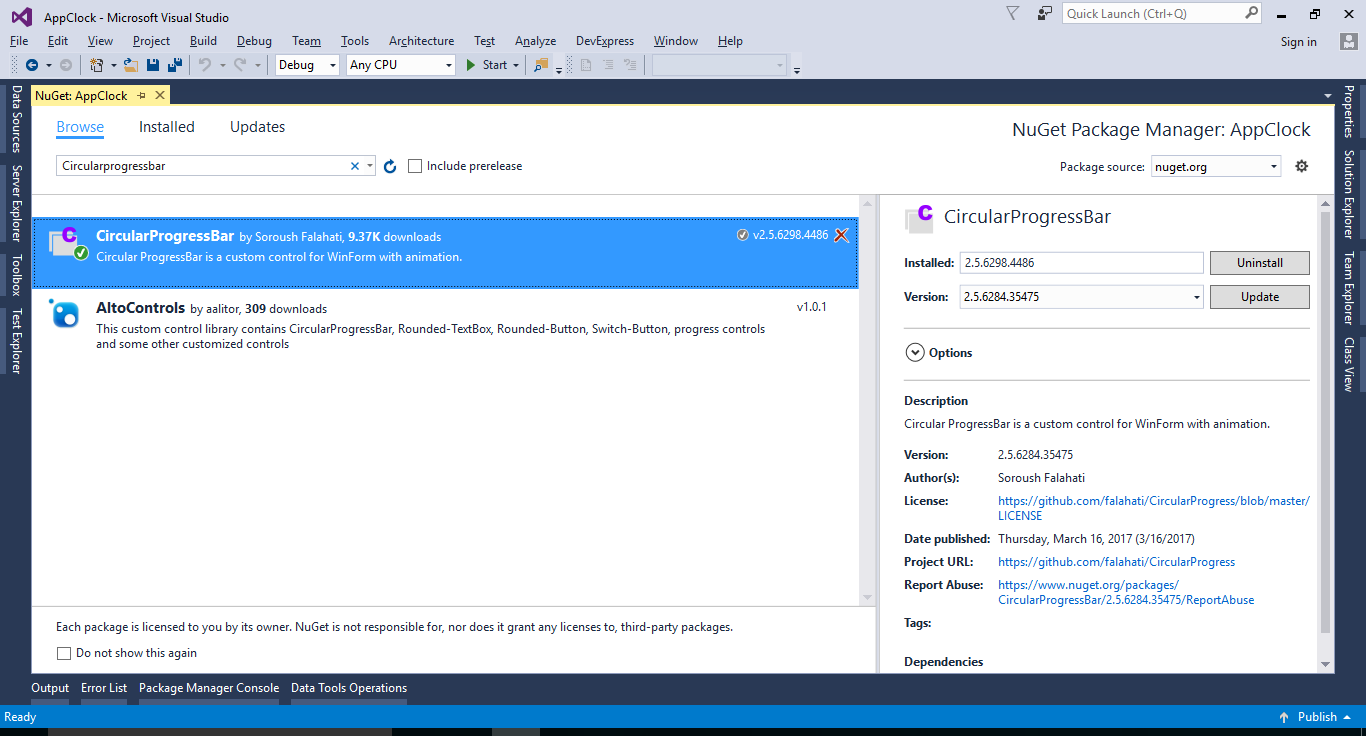This screenshot has width=1366, height=736.
Task: Switch to the Browse tab
Action: pyautogui.click(x=80, y=127)
